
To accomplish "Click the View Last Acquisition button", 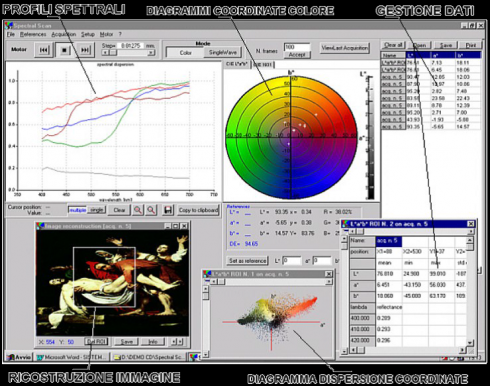I will point(344,48).
